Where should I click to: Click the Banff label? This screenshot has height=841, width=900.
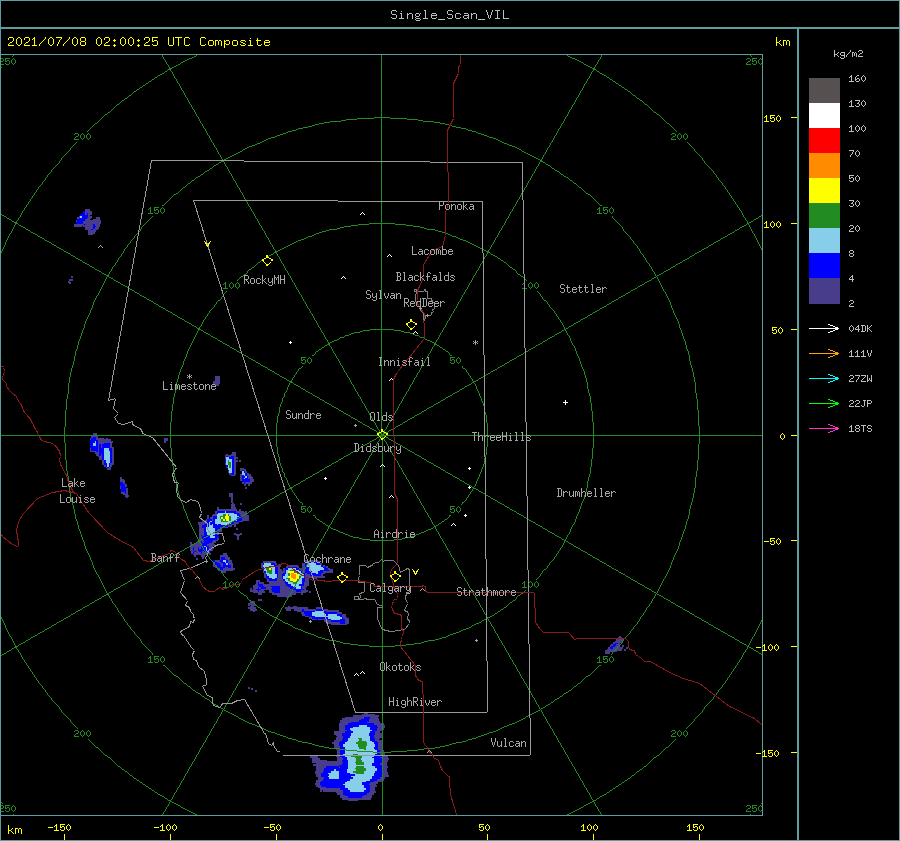pos(165,557)
